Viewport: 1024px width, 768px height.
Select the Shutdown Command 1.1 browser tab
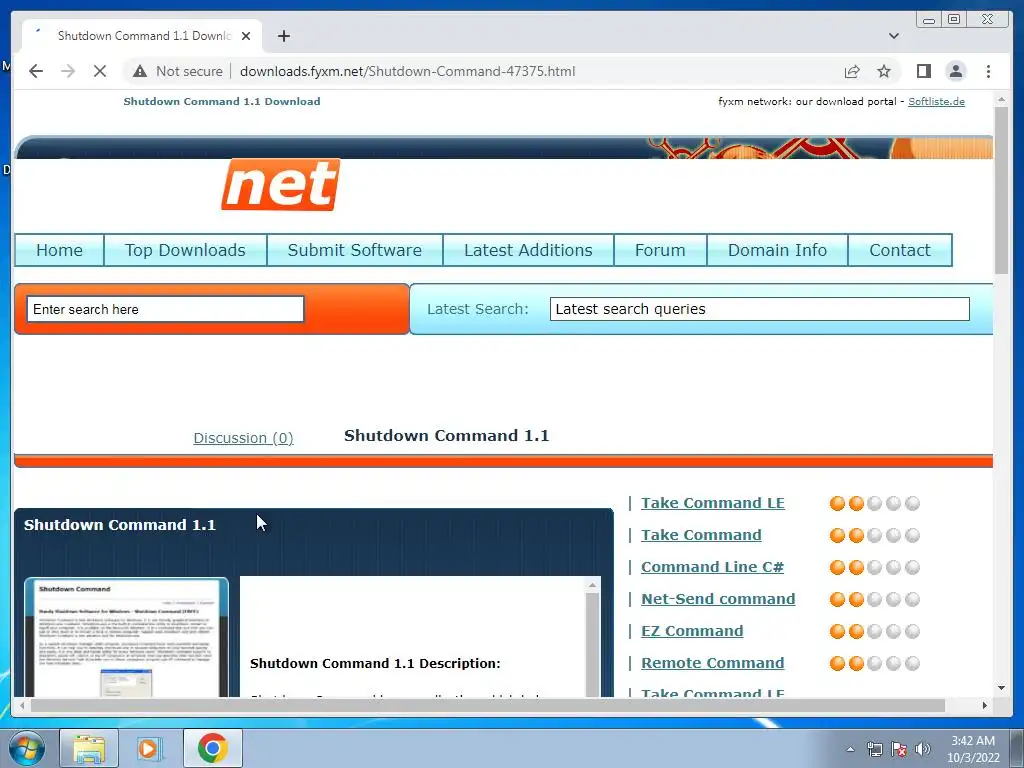142,36
